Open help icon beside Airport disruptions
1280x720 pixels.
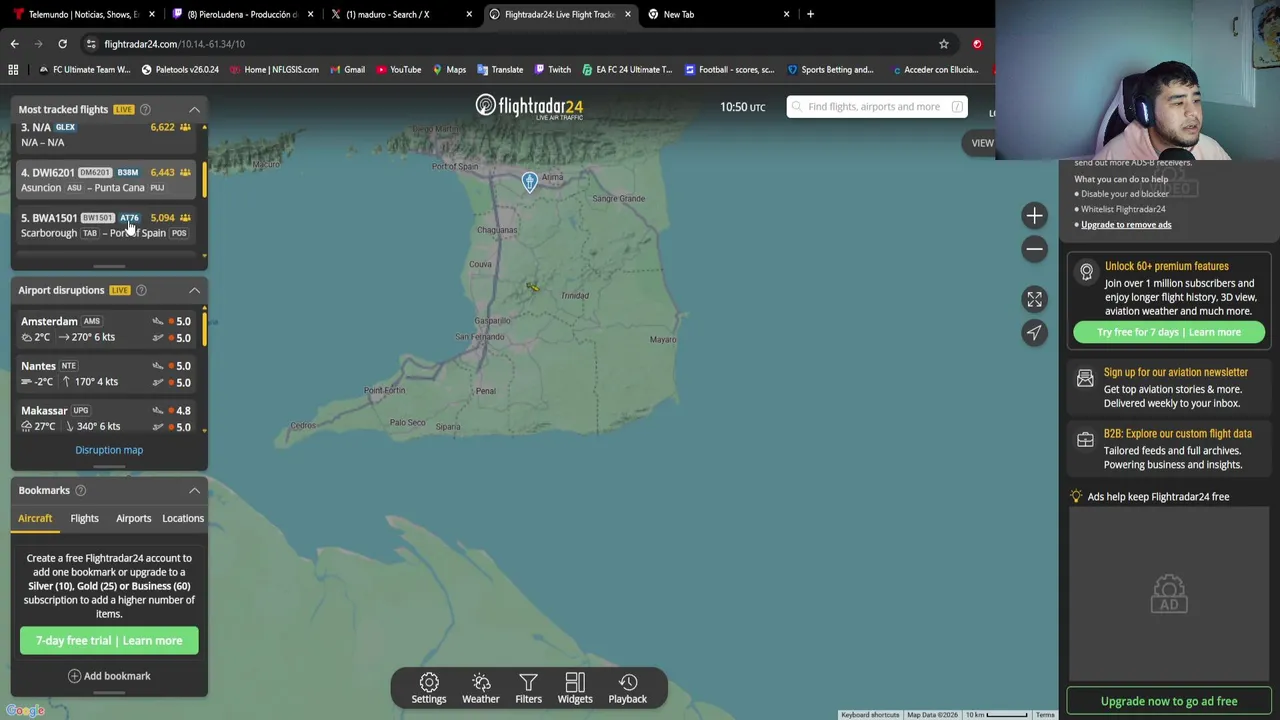click(x=141, y=290)
